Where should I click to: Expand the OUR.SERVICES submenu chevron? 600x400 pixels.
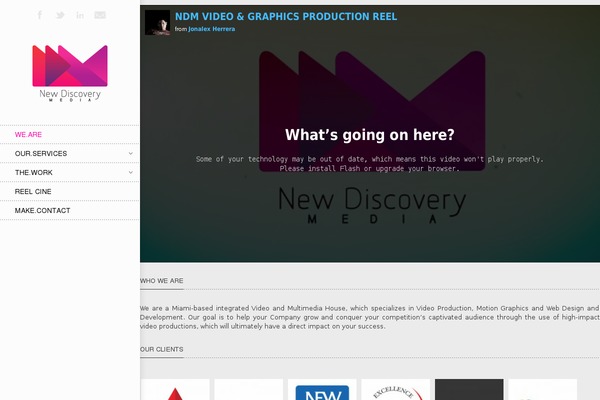[x=130, y=153]
